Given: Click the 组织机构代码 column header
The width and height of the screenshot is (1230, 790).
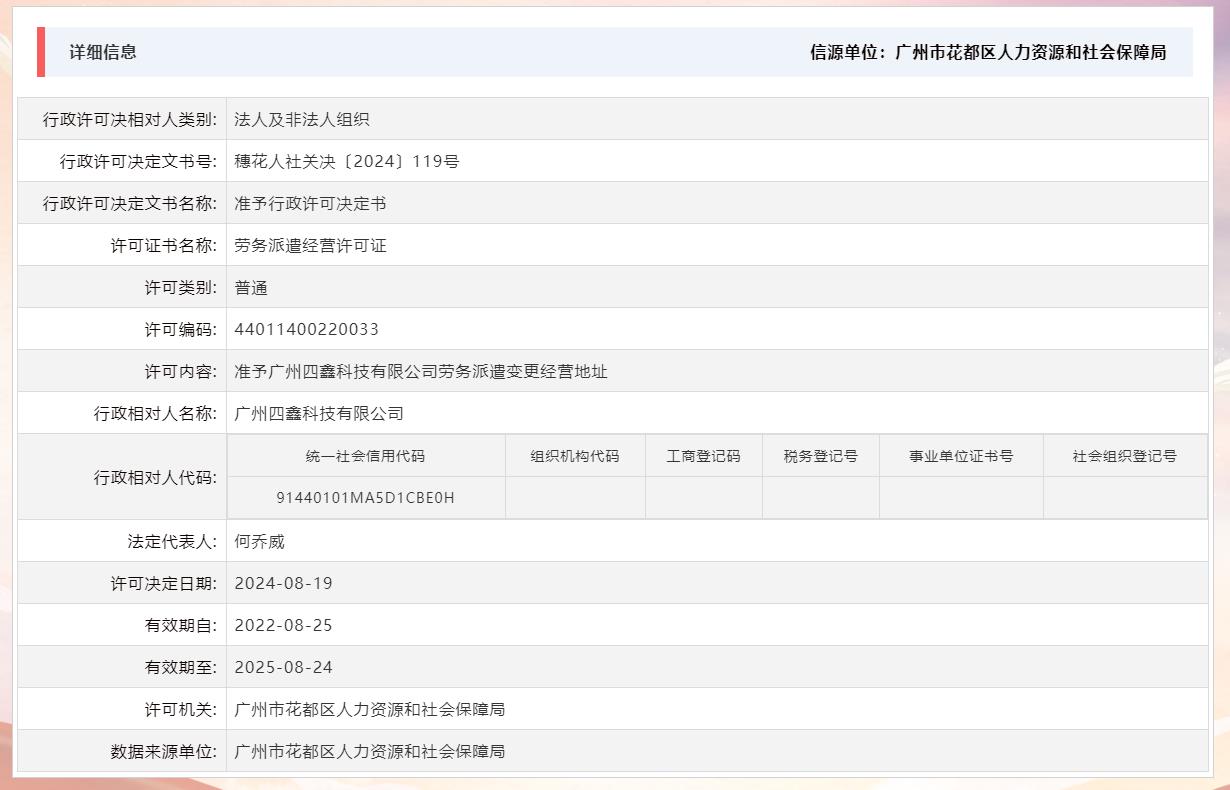Looking at the screenshot, I should click(575, 456).
